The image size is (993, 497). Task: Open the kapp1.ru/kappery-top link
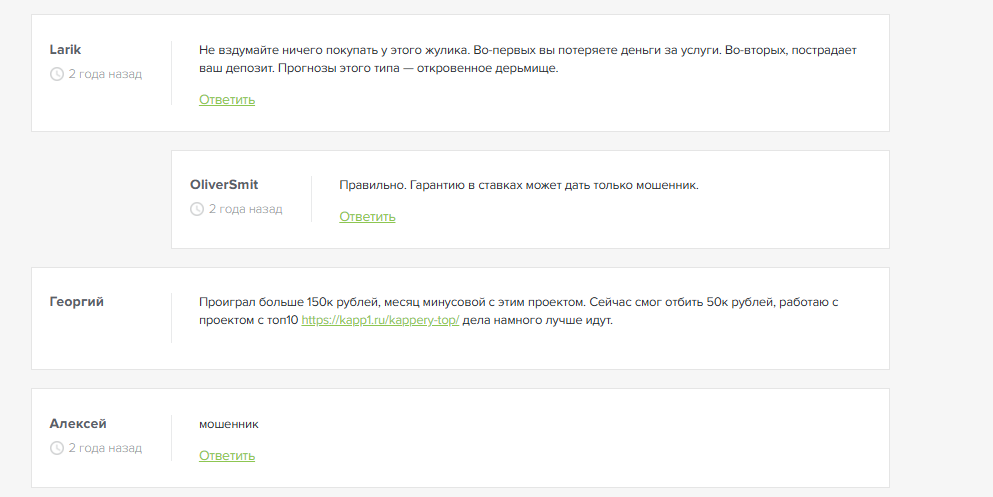pyautogui.click(x=380, y=321)
